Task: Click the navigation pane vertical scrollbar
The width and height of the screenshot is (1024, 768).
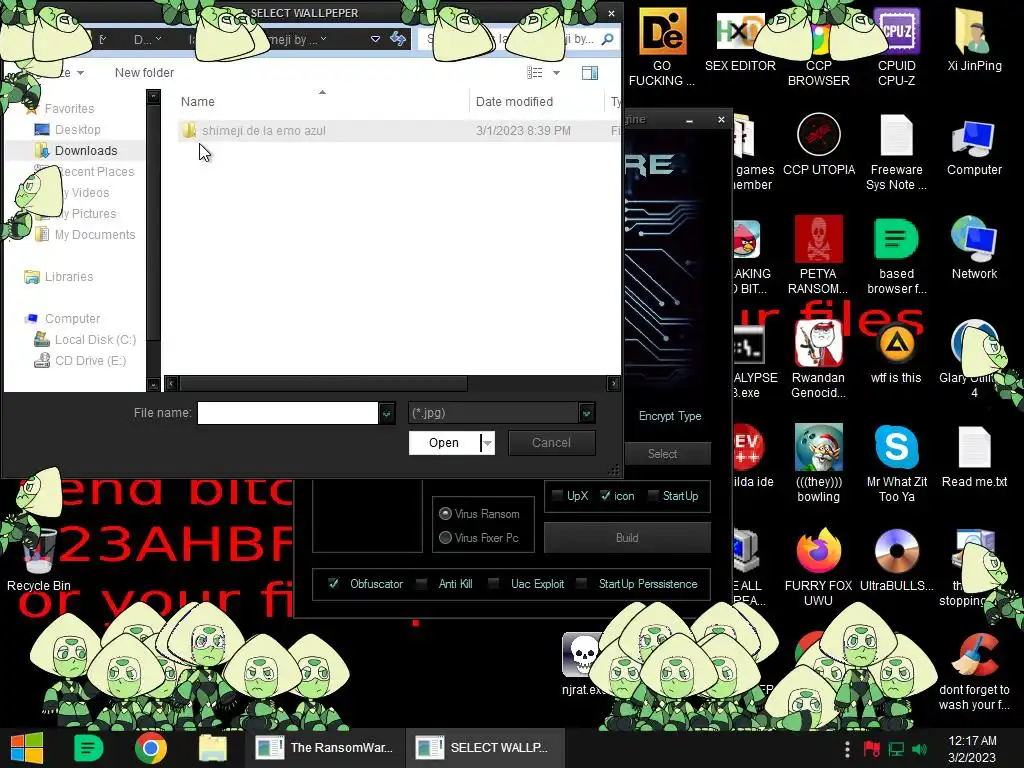Action: [153, 222]
